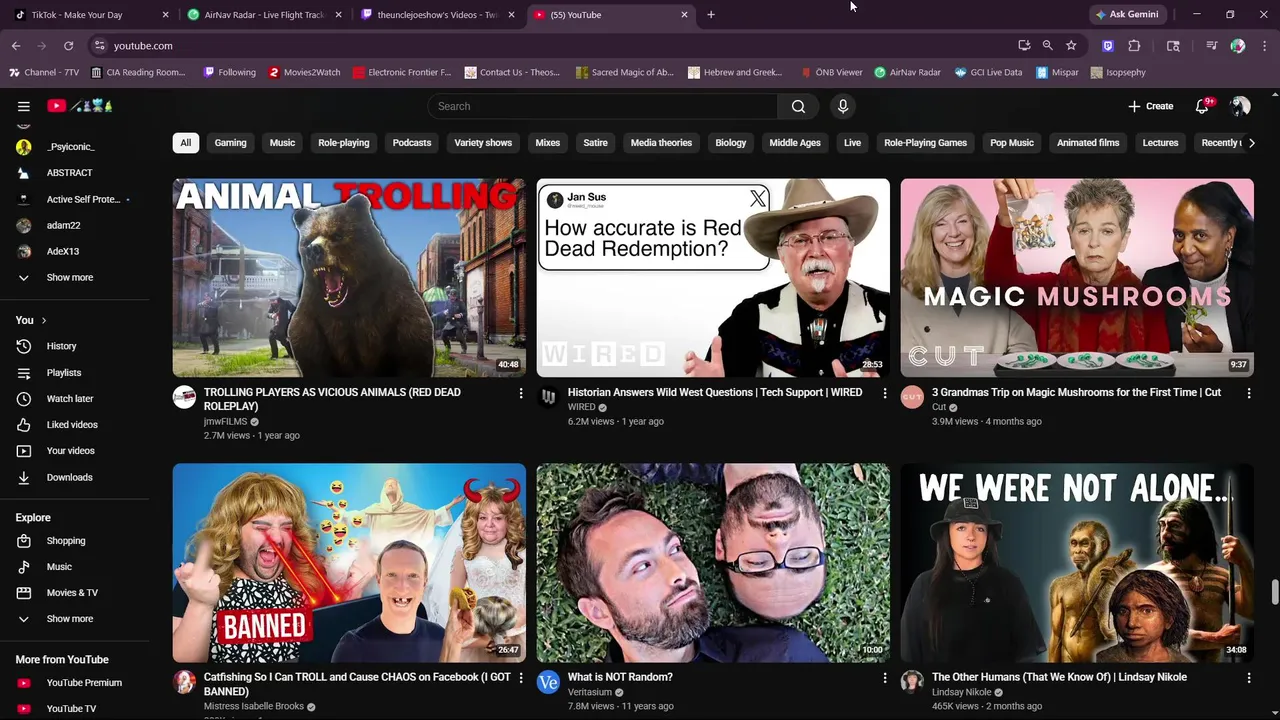Viewport: 1280px width, 720px height.
Task: Play We Were Not Alone thumbnail
Action: [x=1077, y=562]
